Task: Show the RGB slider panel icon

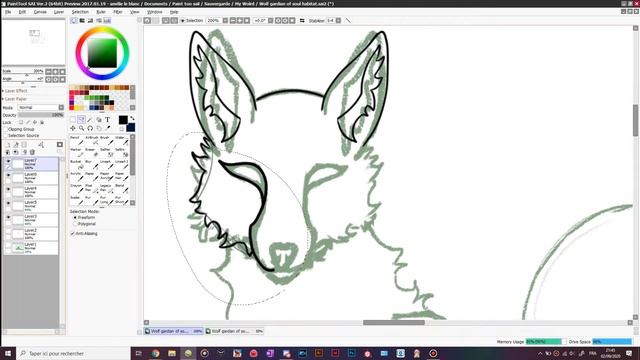Action: click(82, 20)
